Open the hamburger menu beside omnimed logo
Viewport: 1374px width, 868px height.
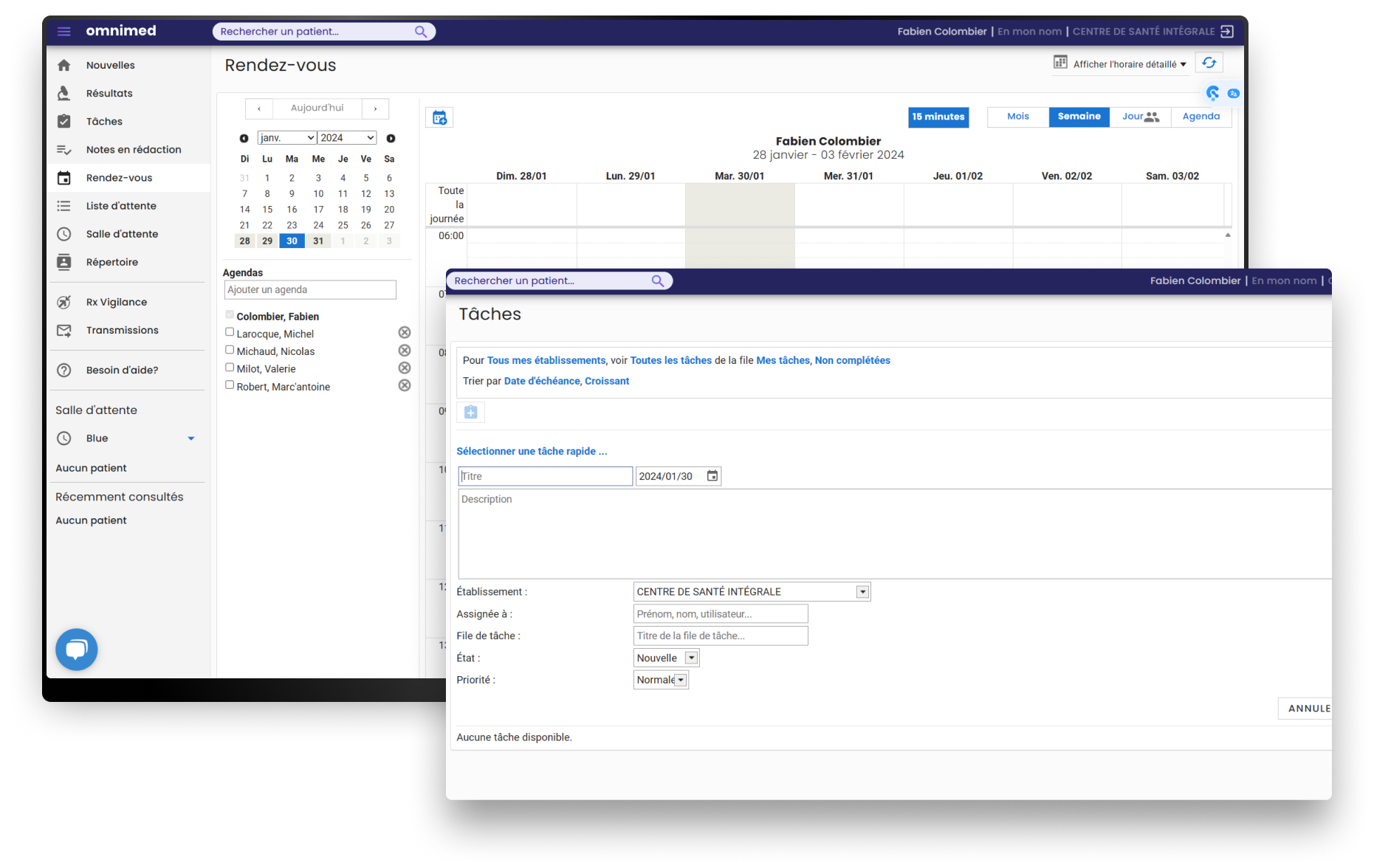64,31
